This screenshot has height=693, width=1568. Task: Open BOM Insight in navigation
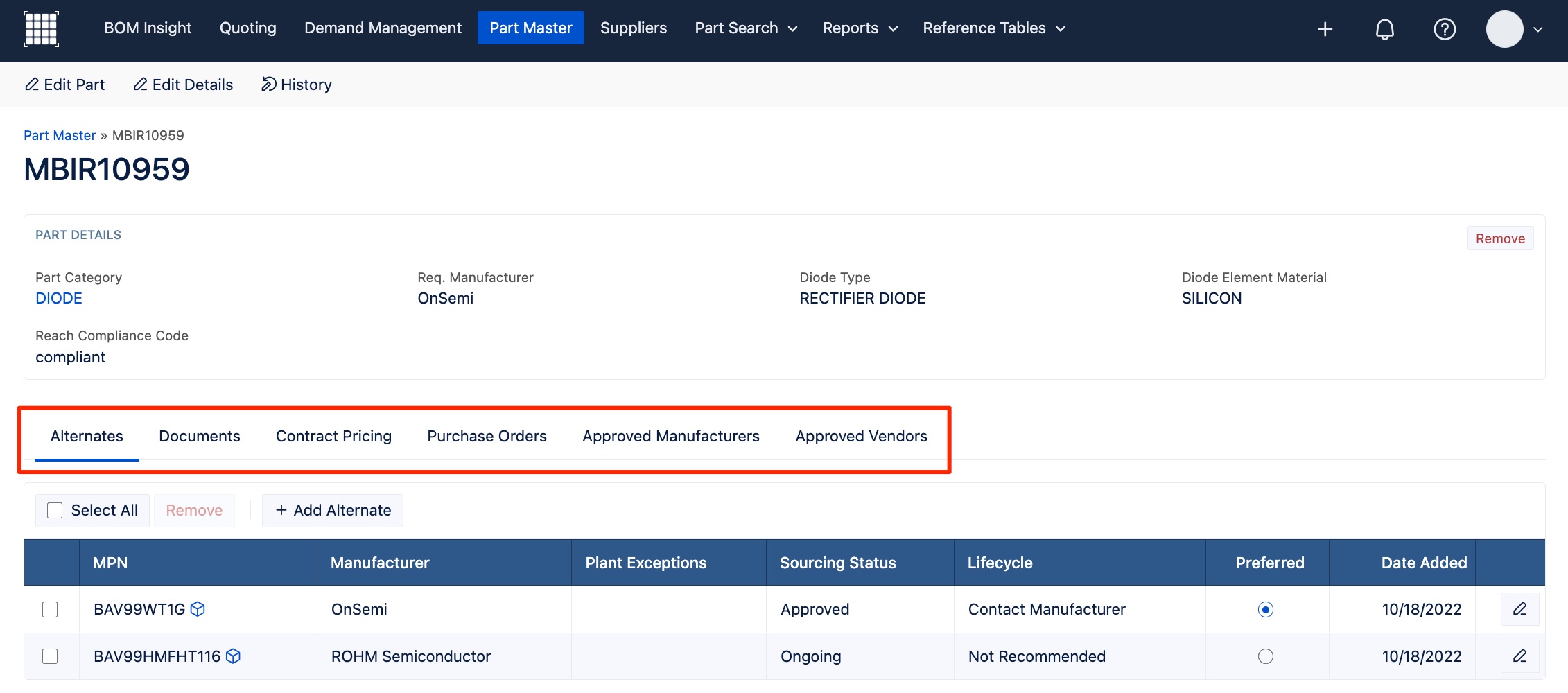click(x=148, y=28)
